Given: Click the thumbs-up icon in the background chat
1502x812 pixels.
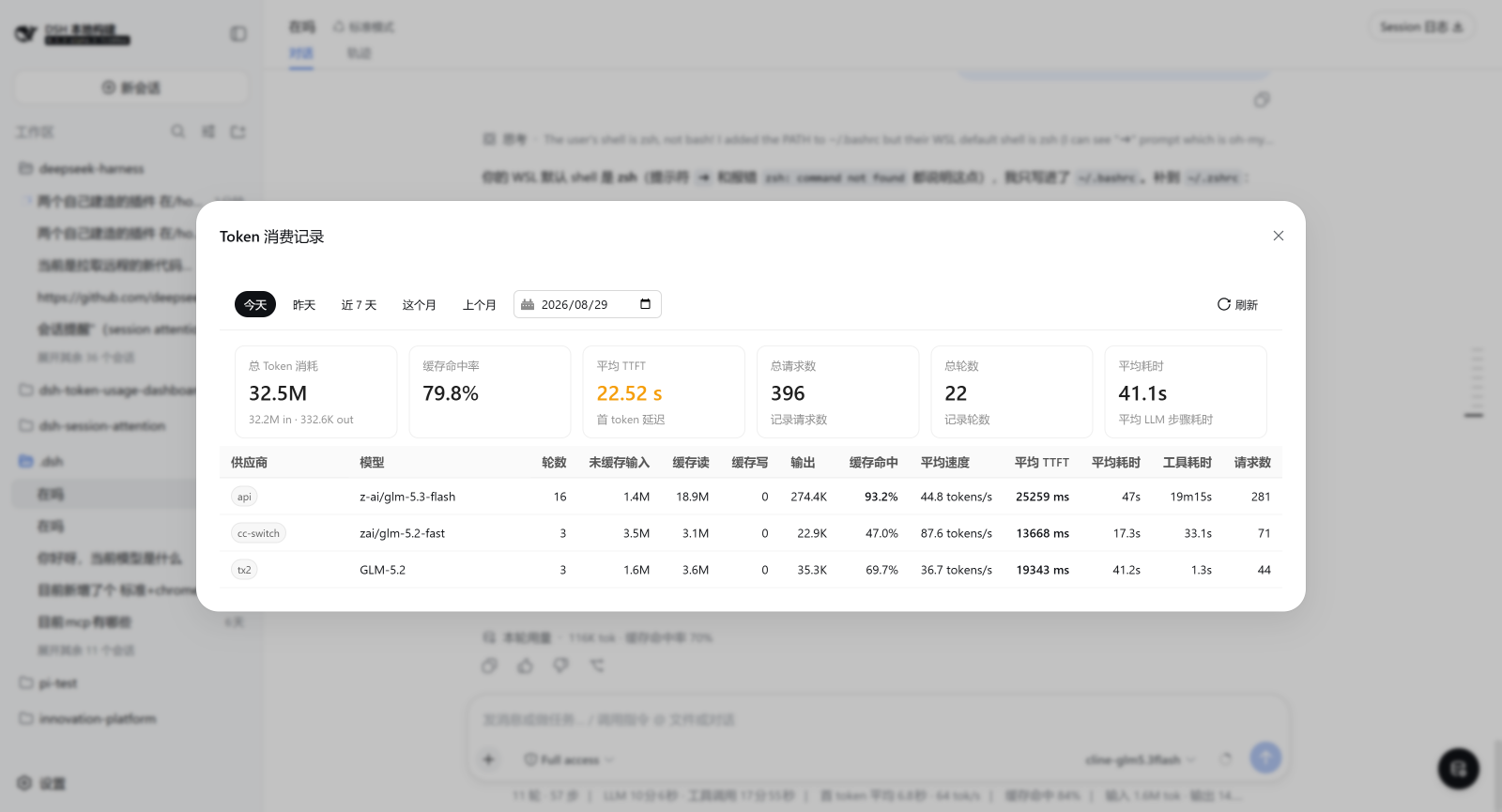Looking at the screenshot, I should pos(525,666).
